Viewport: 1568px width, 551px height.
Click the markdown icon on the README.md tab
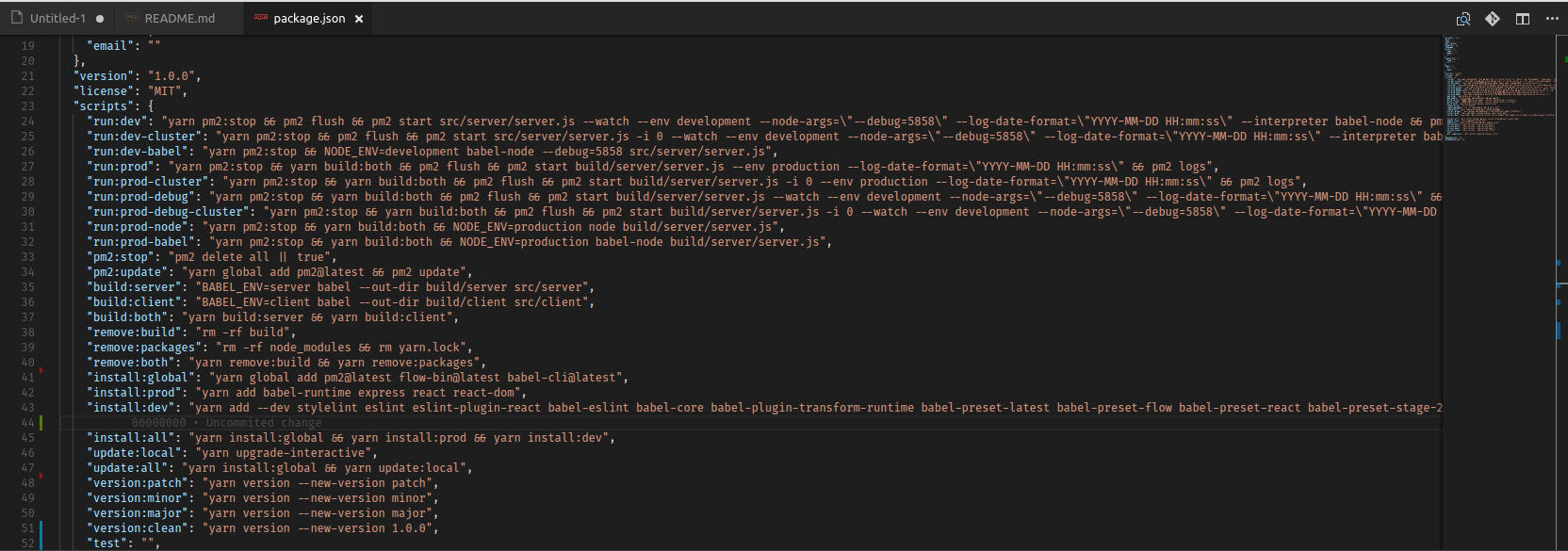pyautogui.click(x=132, y=18)
